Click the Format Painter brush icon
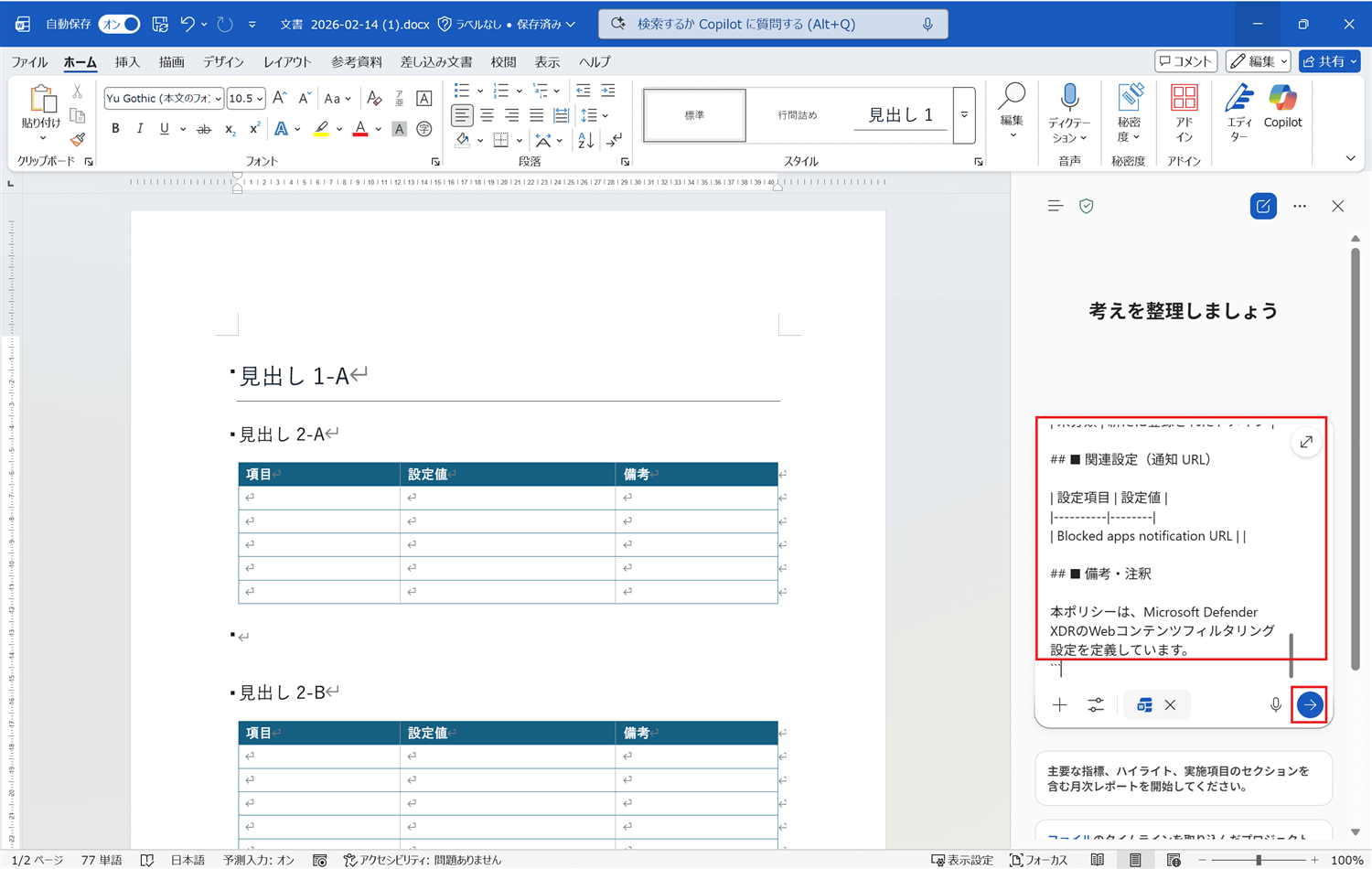Image resolution: width=1372 pixels, height=869 pixels. pyautogui.click(x=78, y=139)
